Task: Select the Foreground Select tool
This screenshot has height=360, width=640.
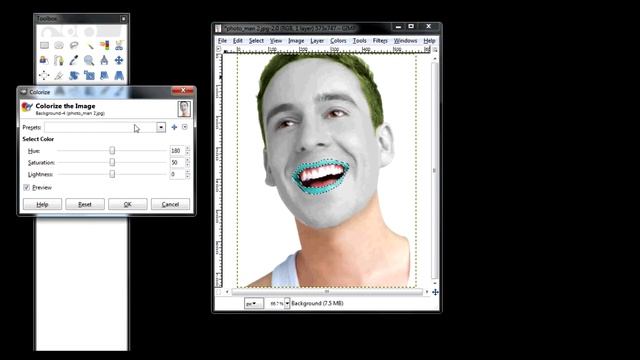Action: click(44, 60)
